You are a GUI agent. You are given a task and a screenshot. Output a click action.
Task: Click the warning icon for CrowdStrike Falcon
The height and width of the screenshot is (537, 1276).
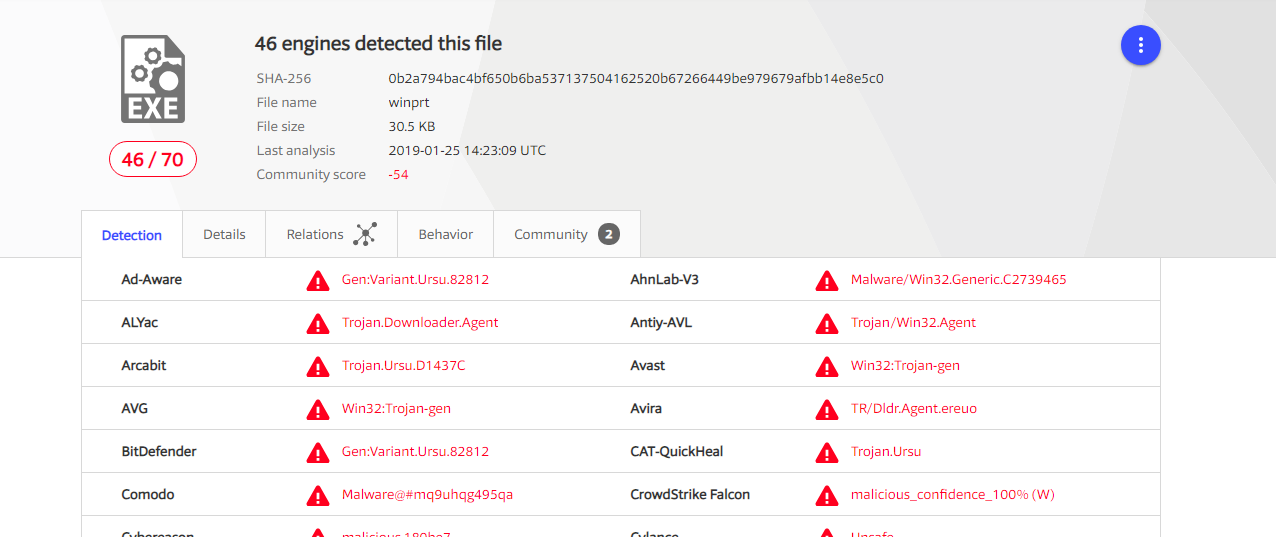pos(827,495)
